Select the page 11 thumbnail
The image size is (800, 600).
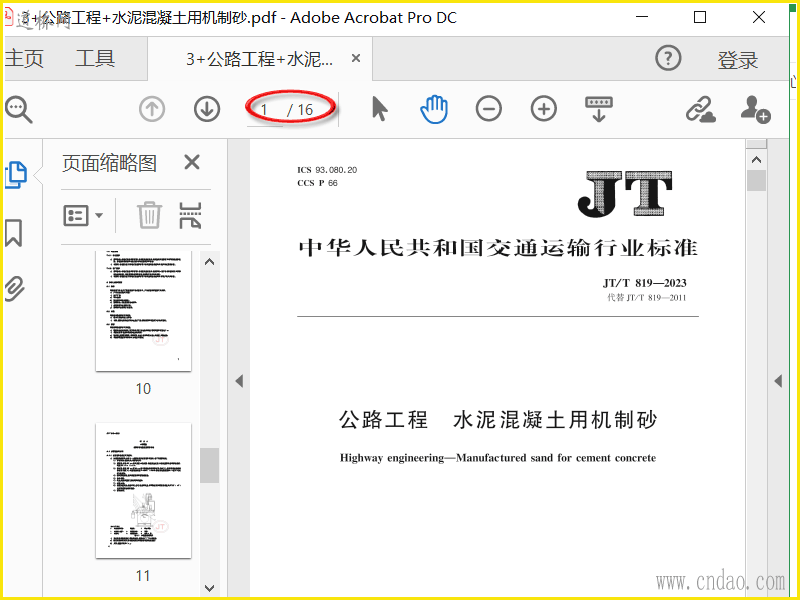tap(143, 490)
